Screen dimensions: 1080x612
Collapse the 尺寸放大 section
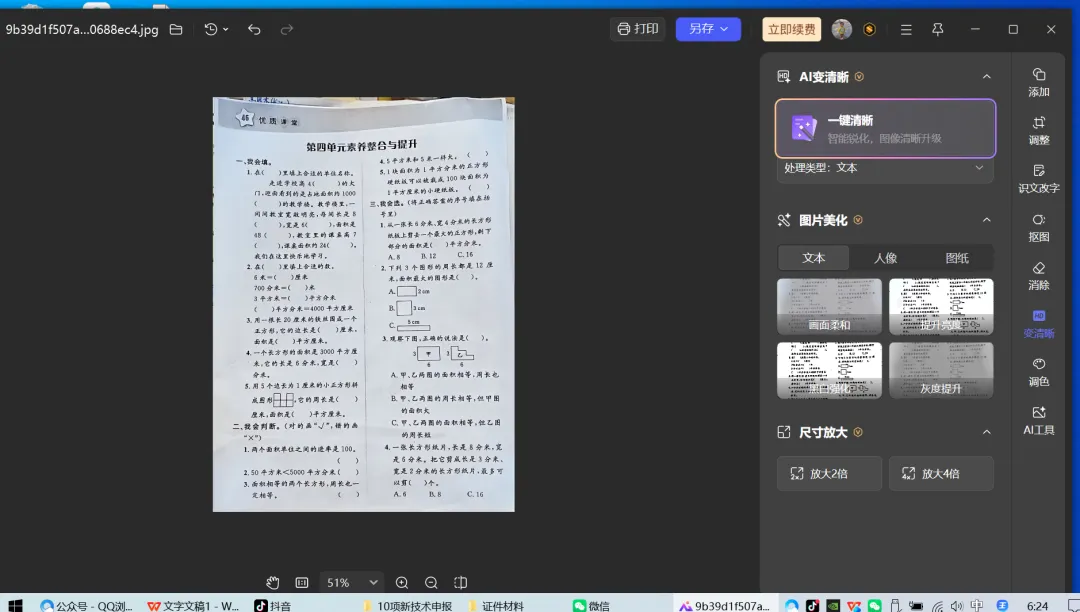tap(986, 432)
